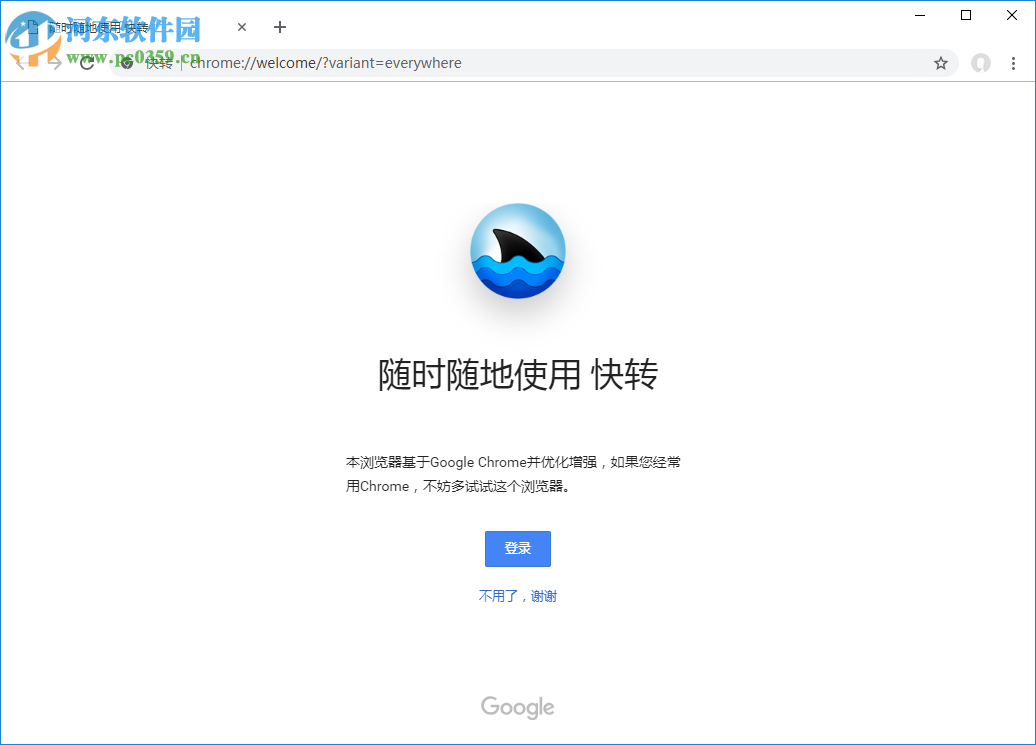
Task: Click the site security badge in address bar
Action: tap(125, 62)
